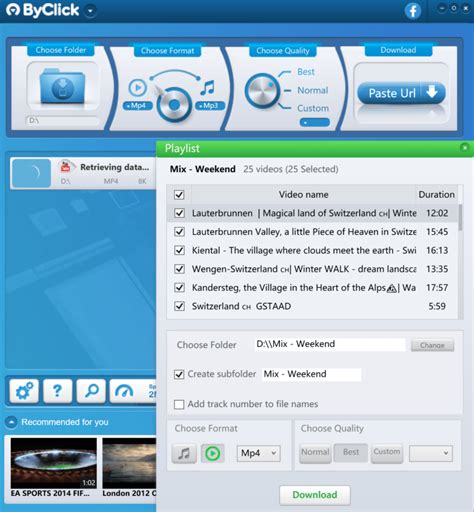Viewport: 474px width, 512px height.
Task: Click the Normal quality button
Action: pyautogui.click(x=315, y=452)
